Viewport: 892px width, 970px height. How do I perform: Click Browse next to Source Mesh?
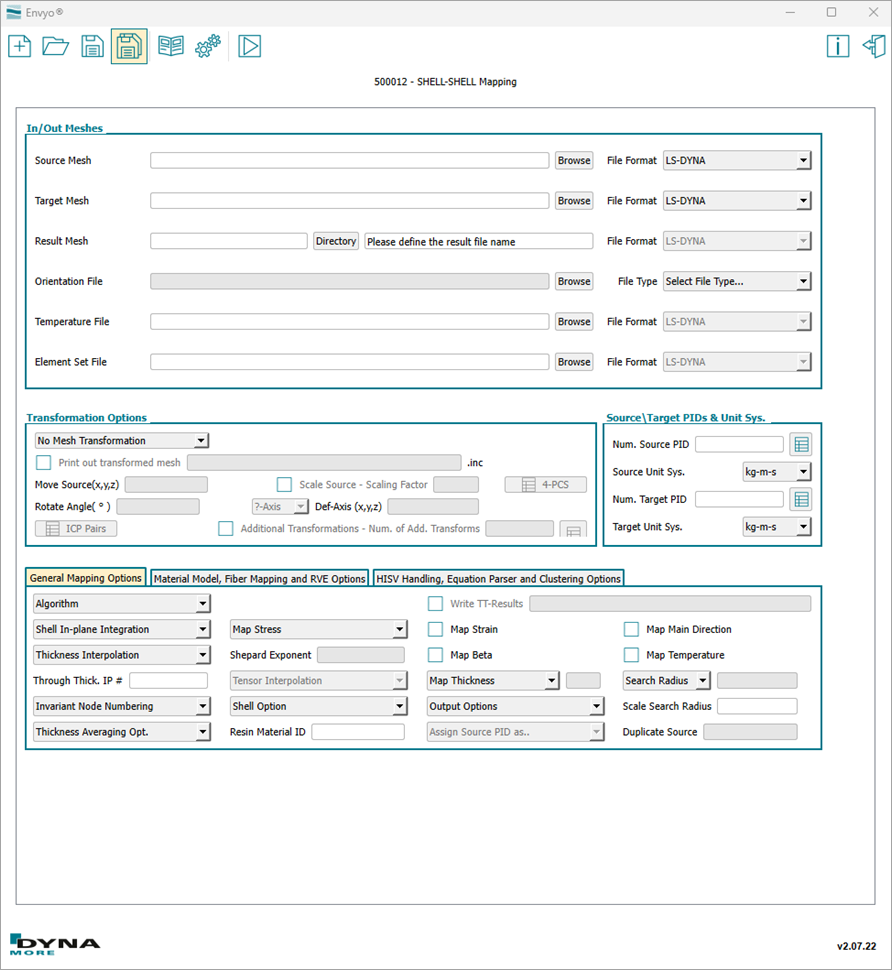[574, 161]
